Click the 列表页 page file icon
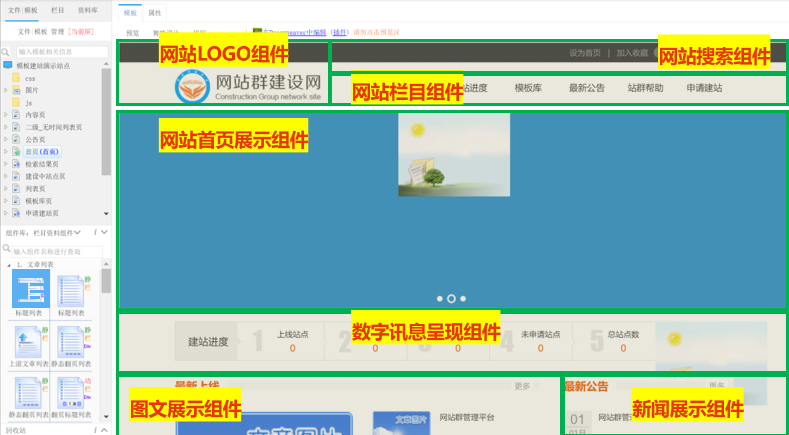 tap(16, 189)
